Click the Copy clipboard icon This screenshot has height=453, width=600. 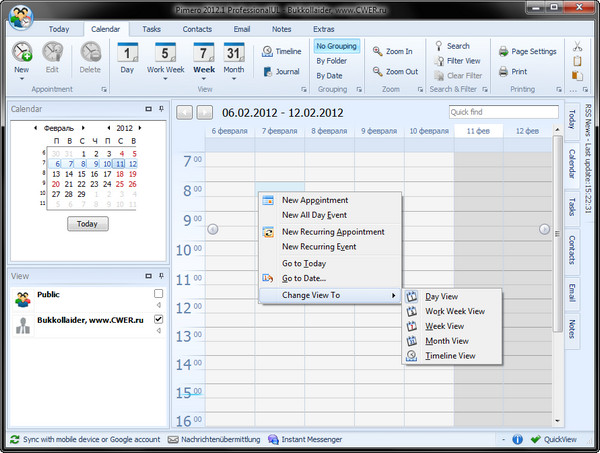[x=577, y=61]
